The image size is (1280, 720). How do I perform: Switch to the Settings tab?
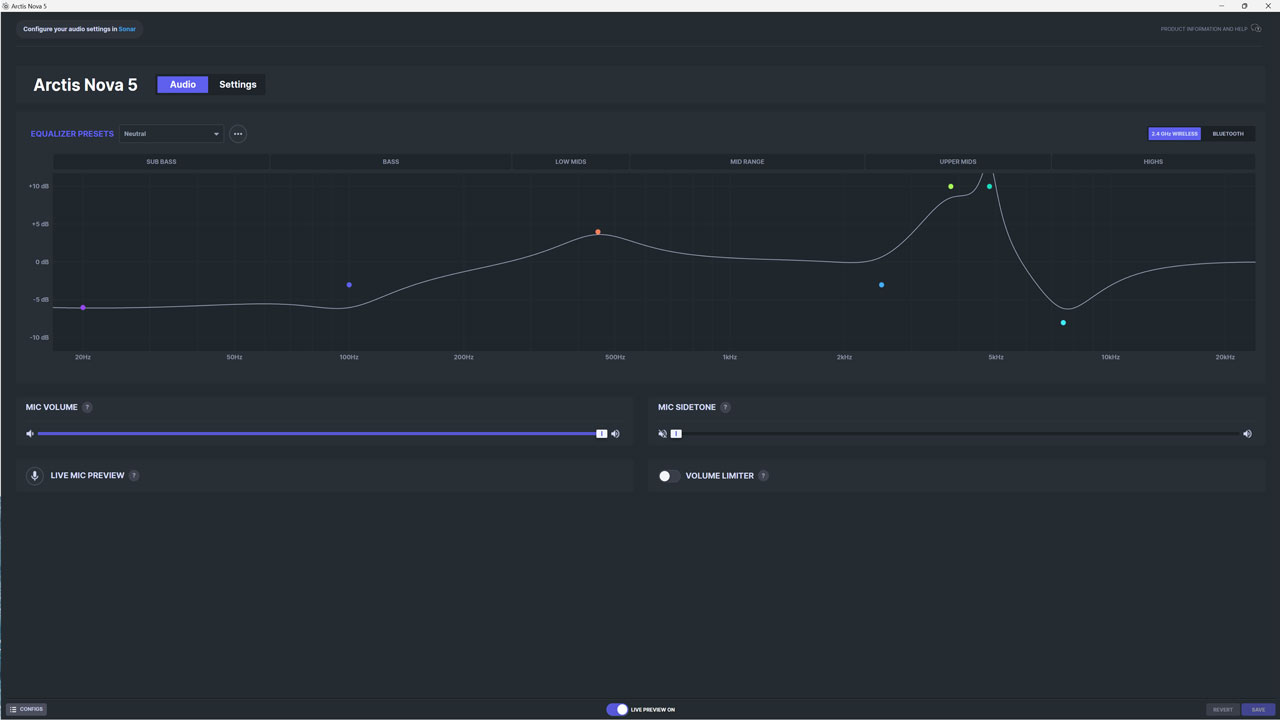[238, 85]
